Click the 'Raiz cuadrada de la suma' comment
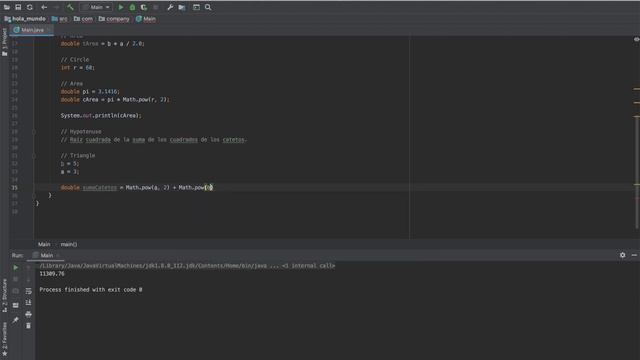Screen dimensions: 640x360 coord(153,140)
